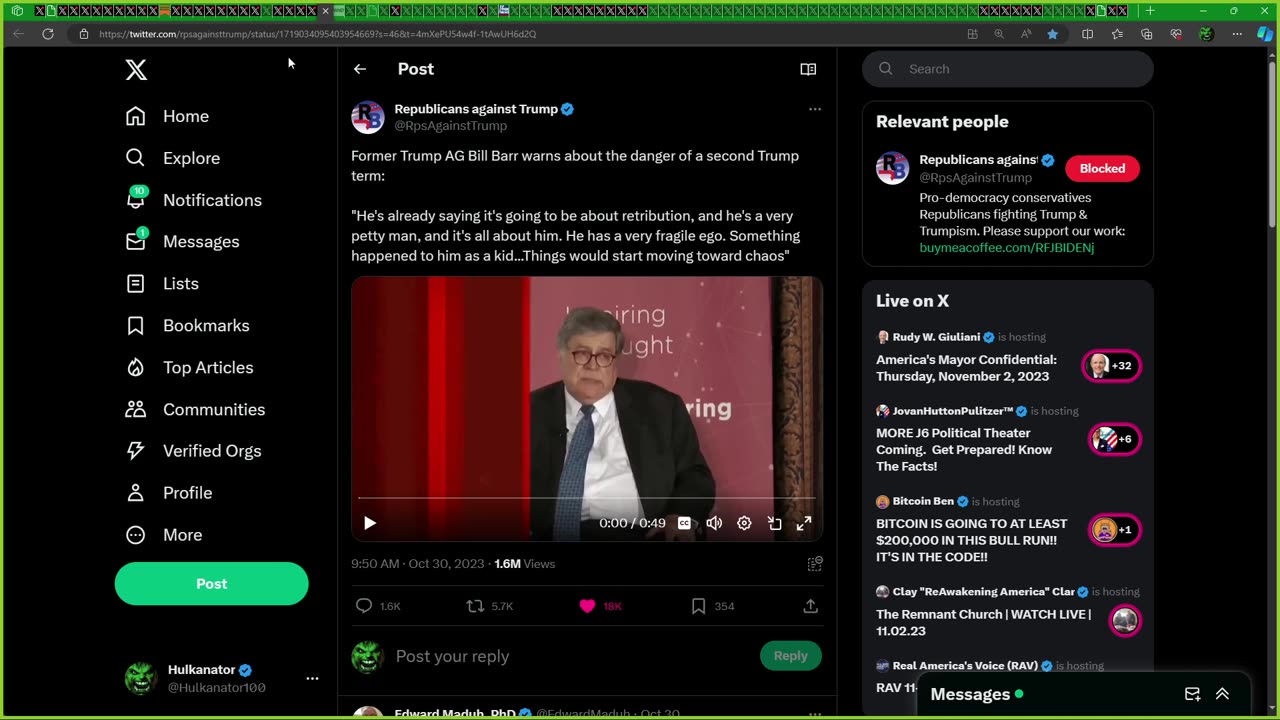Open a new browser tab
This screenshot has width=1280, height=720.
[x=1150, y=11]
